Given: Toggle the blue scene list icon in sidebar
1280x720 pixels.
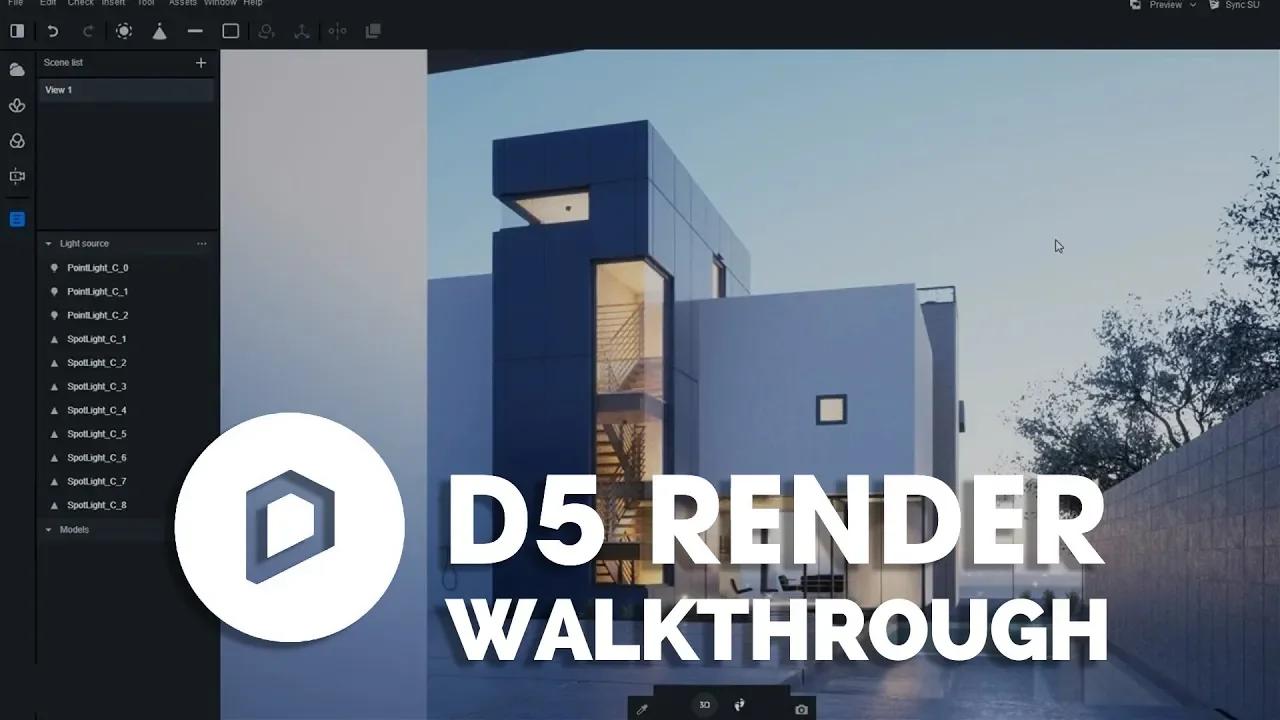Looking at the screenshot, I should [16, 219].
